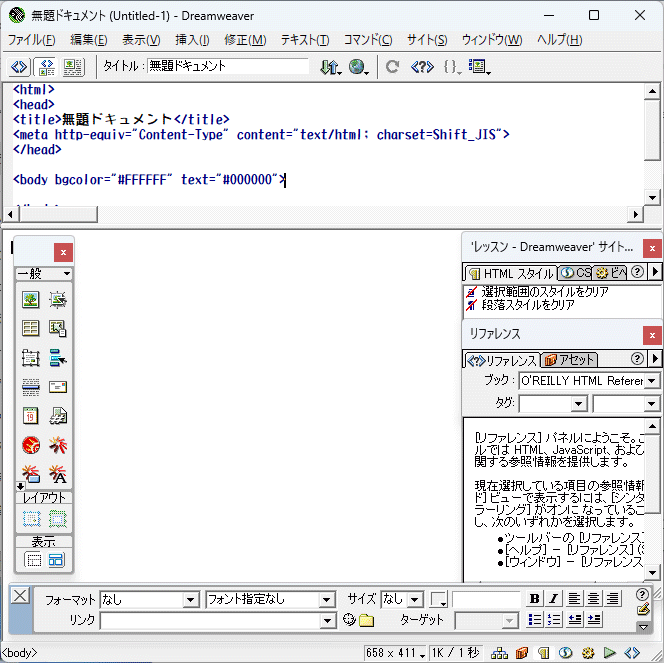
Task: Open window size 658 x 411 menu
Action: coord(396,653)
